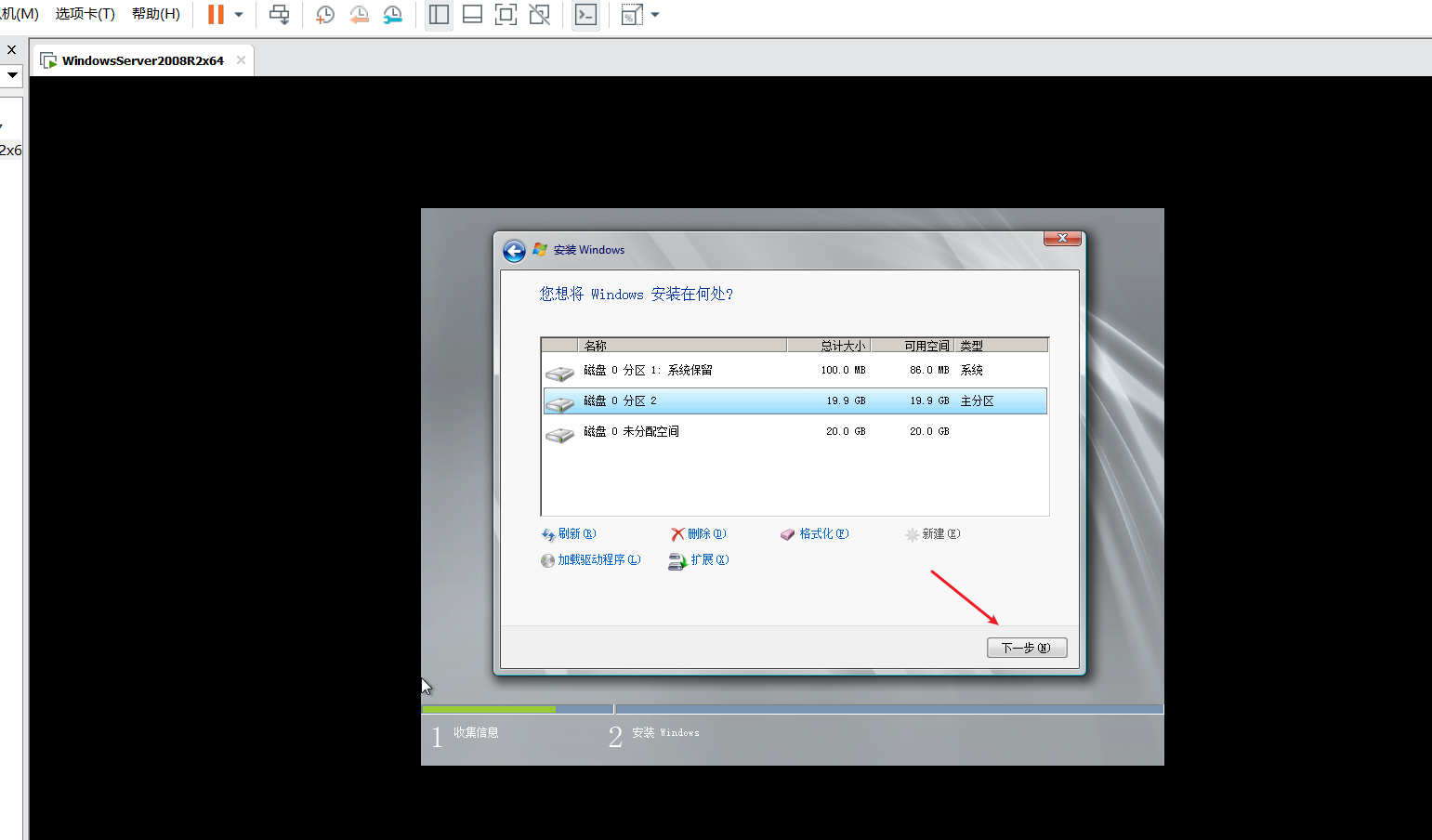This screenshot has width=1432, height=840.
Task: Open the 帮助(H) menu
Action: point(156,14)
